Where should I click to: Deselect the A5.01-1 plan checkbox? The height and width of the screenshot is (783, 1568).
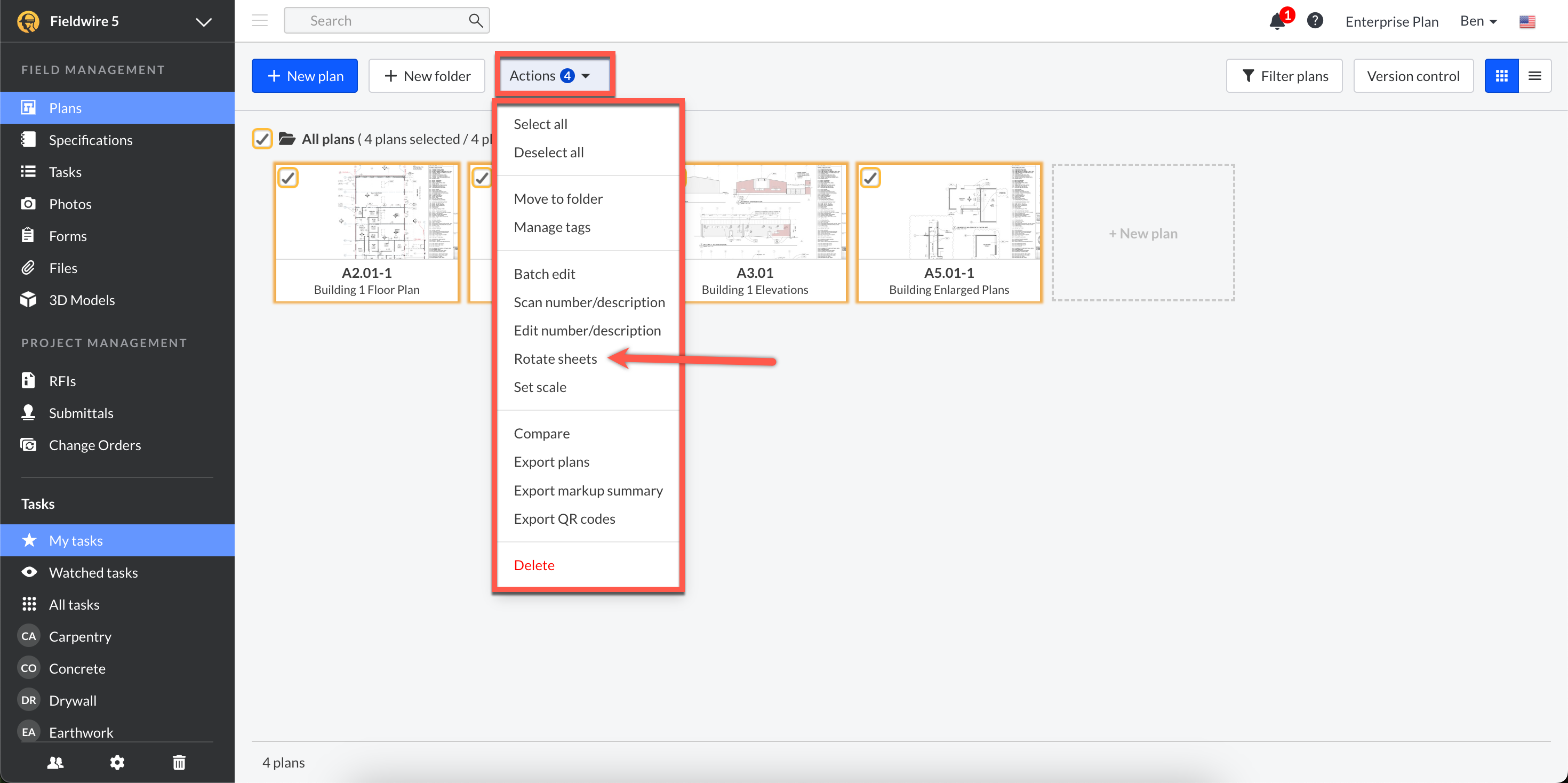[x=870, y=178]
